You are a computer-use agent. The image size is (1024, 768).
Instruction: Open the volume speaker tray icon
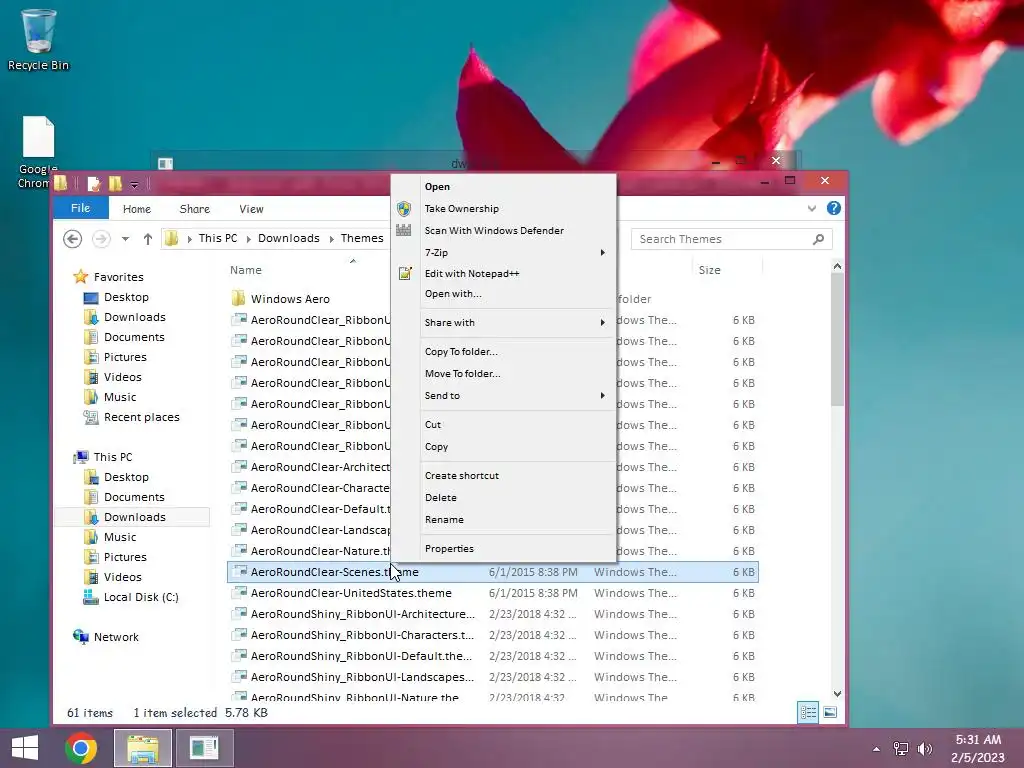tap(925, 748)
